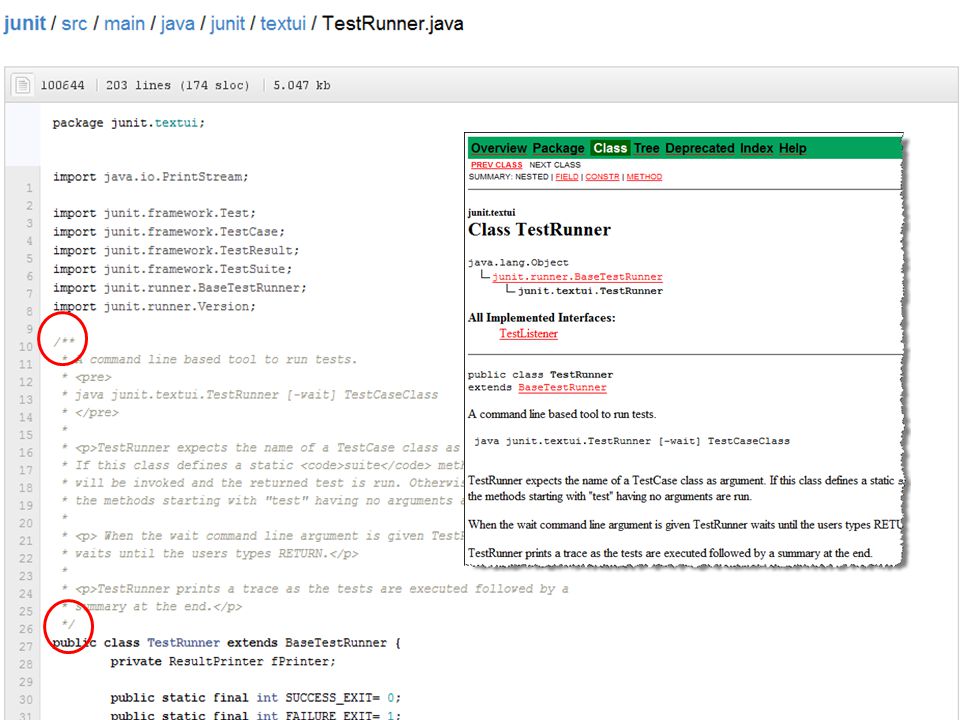Click NEXT CLASS text in Javadoc
Viewport: 960px width, 720px height.
pos(555,165)
